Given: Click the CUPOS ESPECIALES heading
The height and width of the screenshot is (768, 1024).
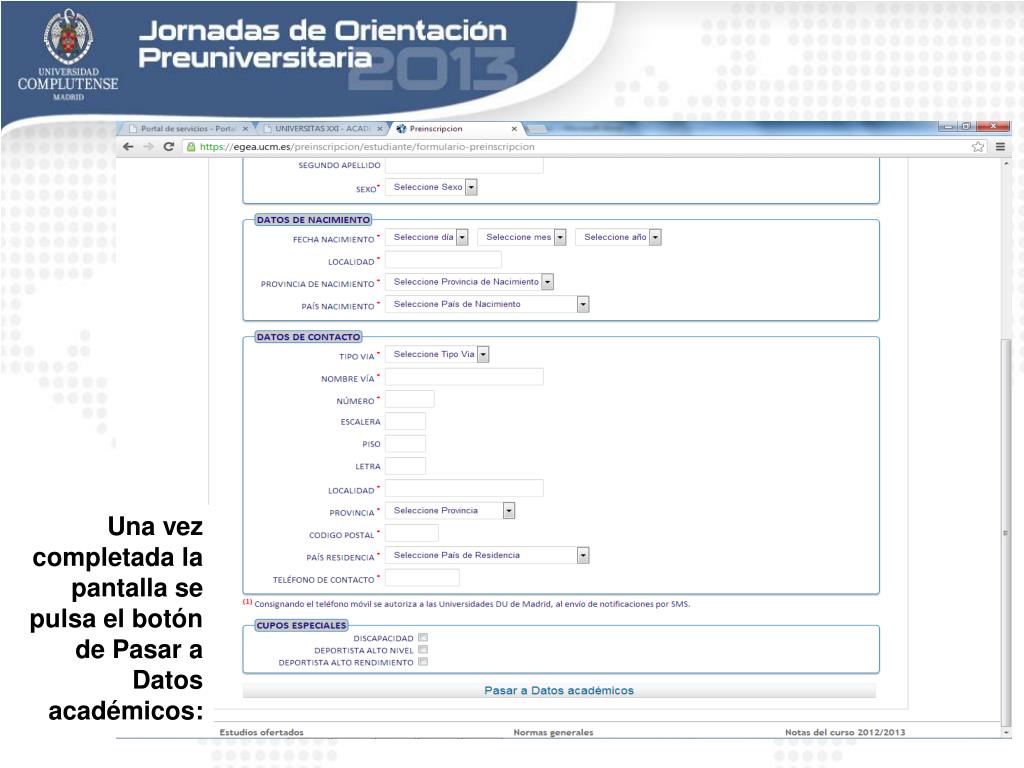Looking at the screenshot, I should coord(301,625).
